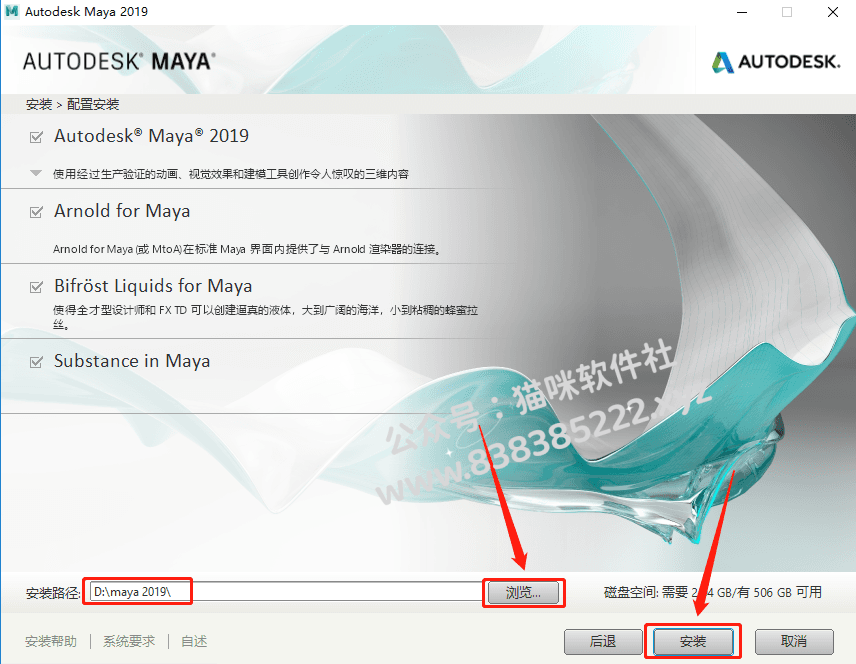Click the 磁盘空间 disk space info text

tap(712, 592)
